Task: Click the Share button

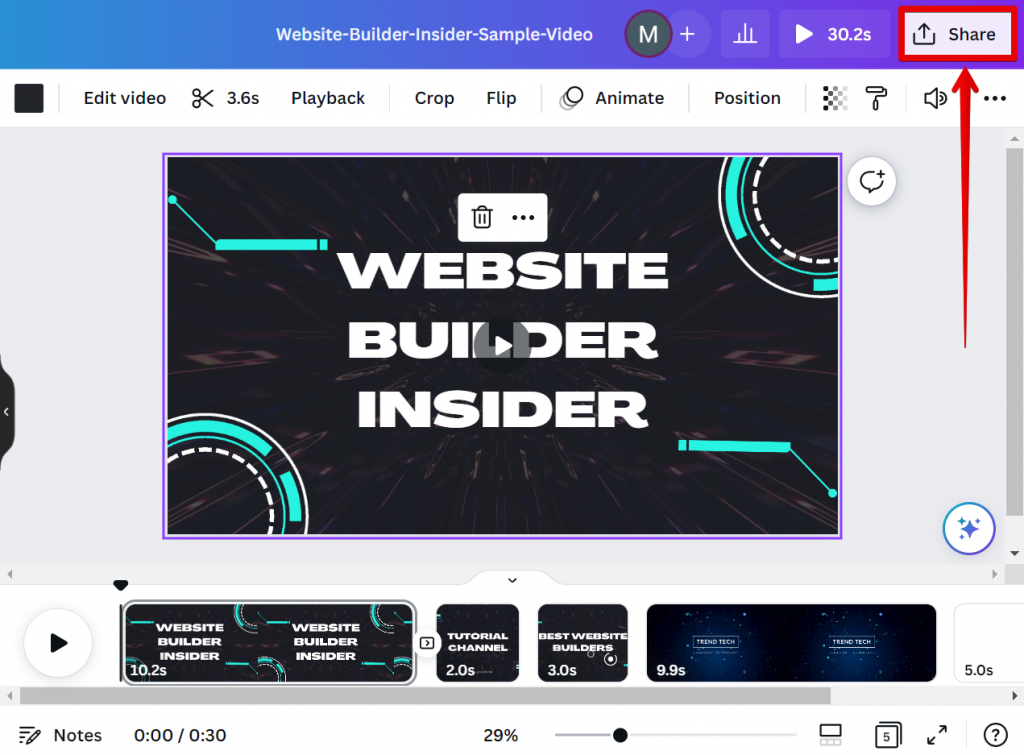Action: (x=956, y=33)
